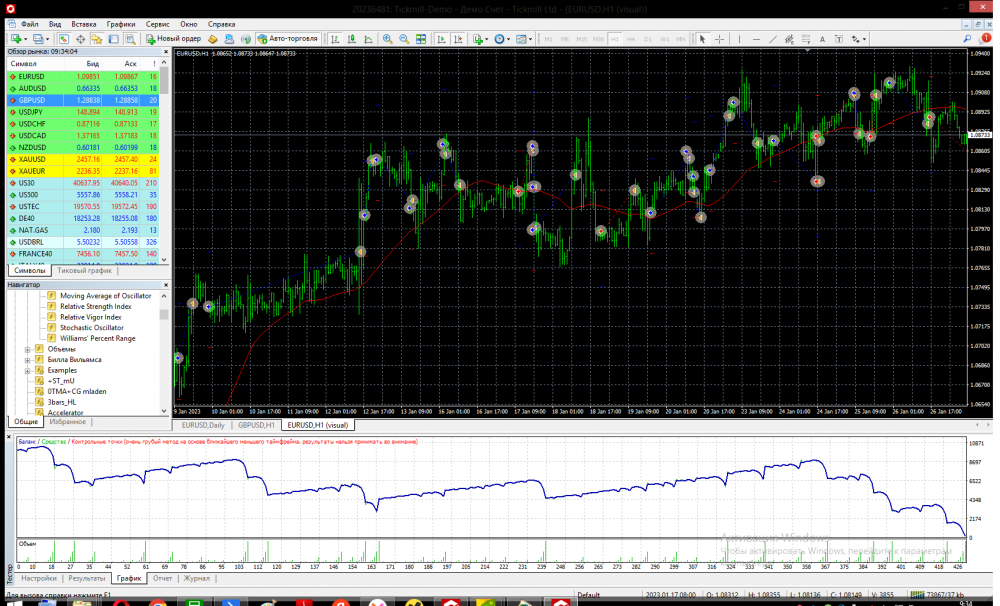The height and width of the screenshot is (606, 1000).
Task: Open the Отчет tester tab
Action: 163,578
